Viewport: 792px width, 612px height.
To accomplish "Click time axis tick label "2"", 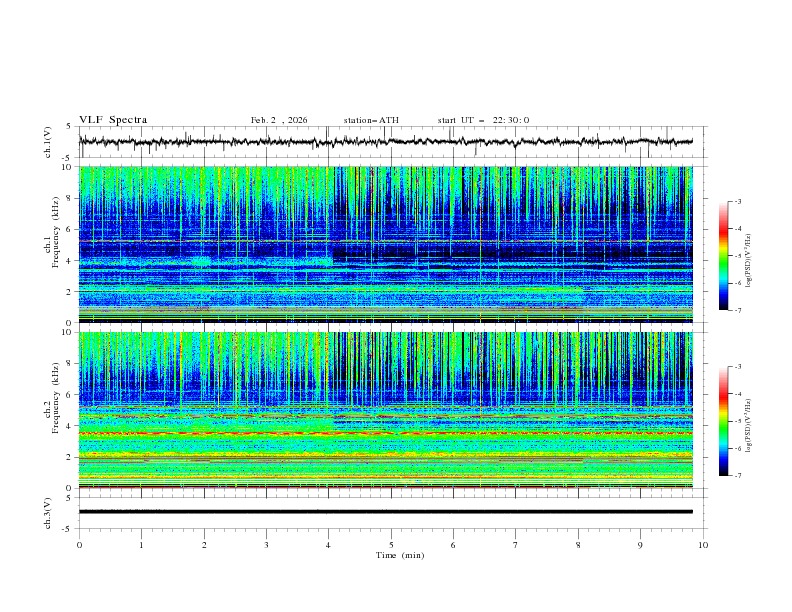I will point(204,545).
